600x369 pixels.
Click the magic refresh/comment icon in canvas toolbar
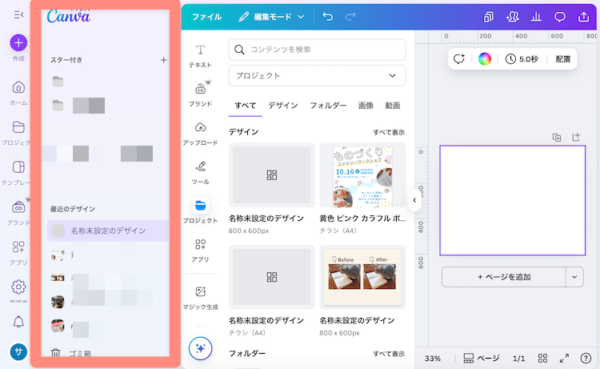point(459,59)
